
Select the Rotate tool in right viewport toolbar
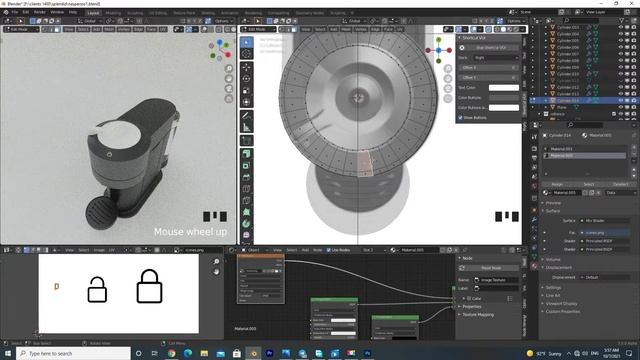coord(247,79)
